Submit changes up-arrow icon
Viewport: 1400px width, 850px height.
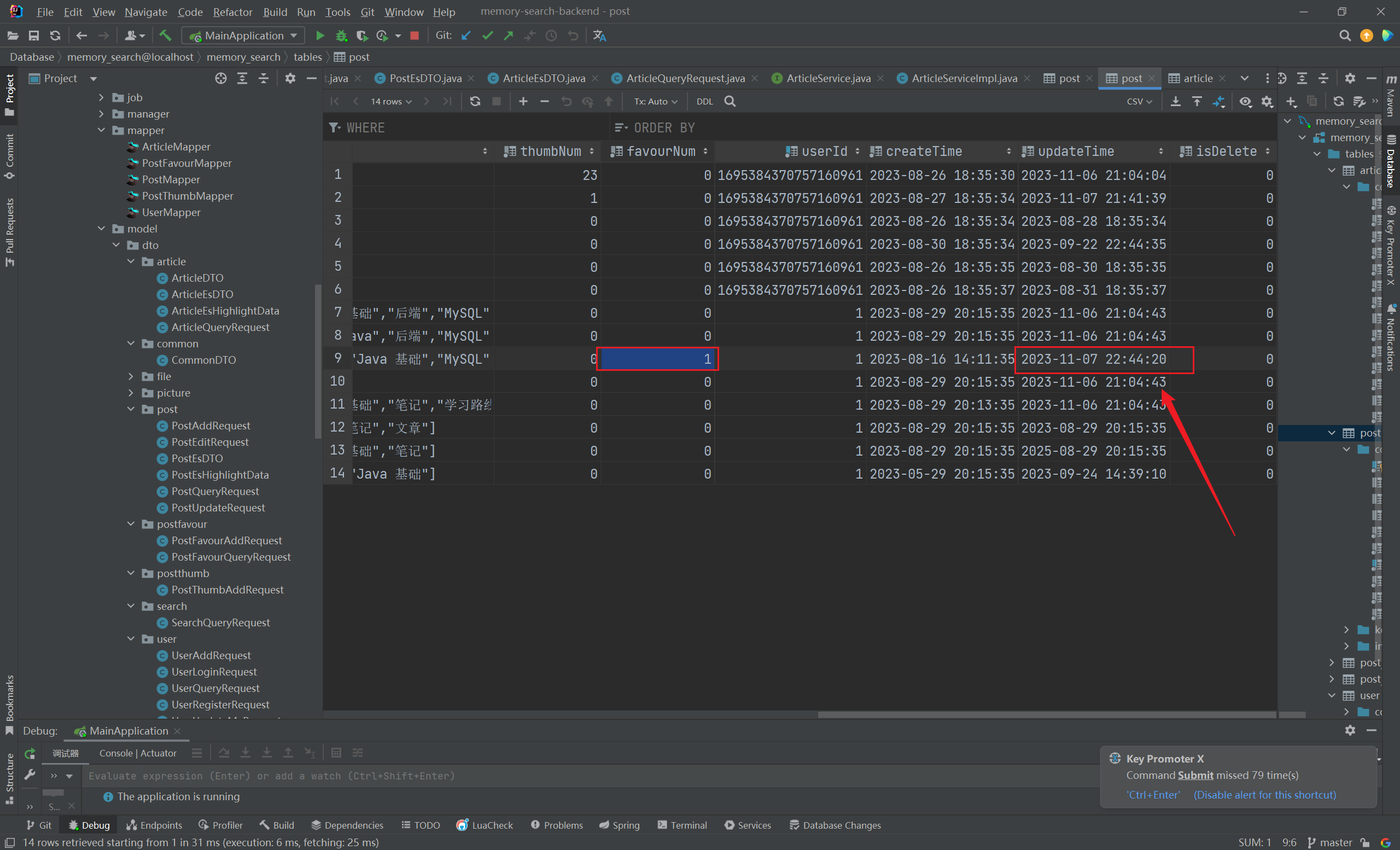(x=609, y=101)
